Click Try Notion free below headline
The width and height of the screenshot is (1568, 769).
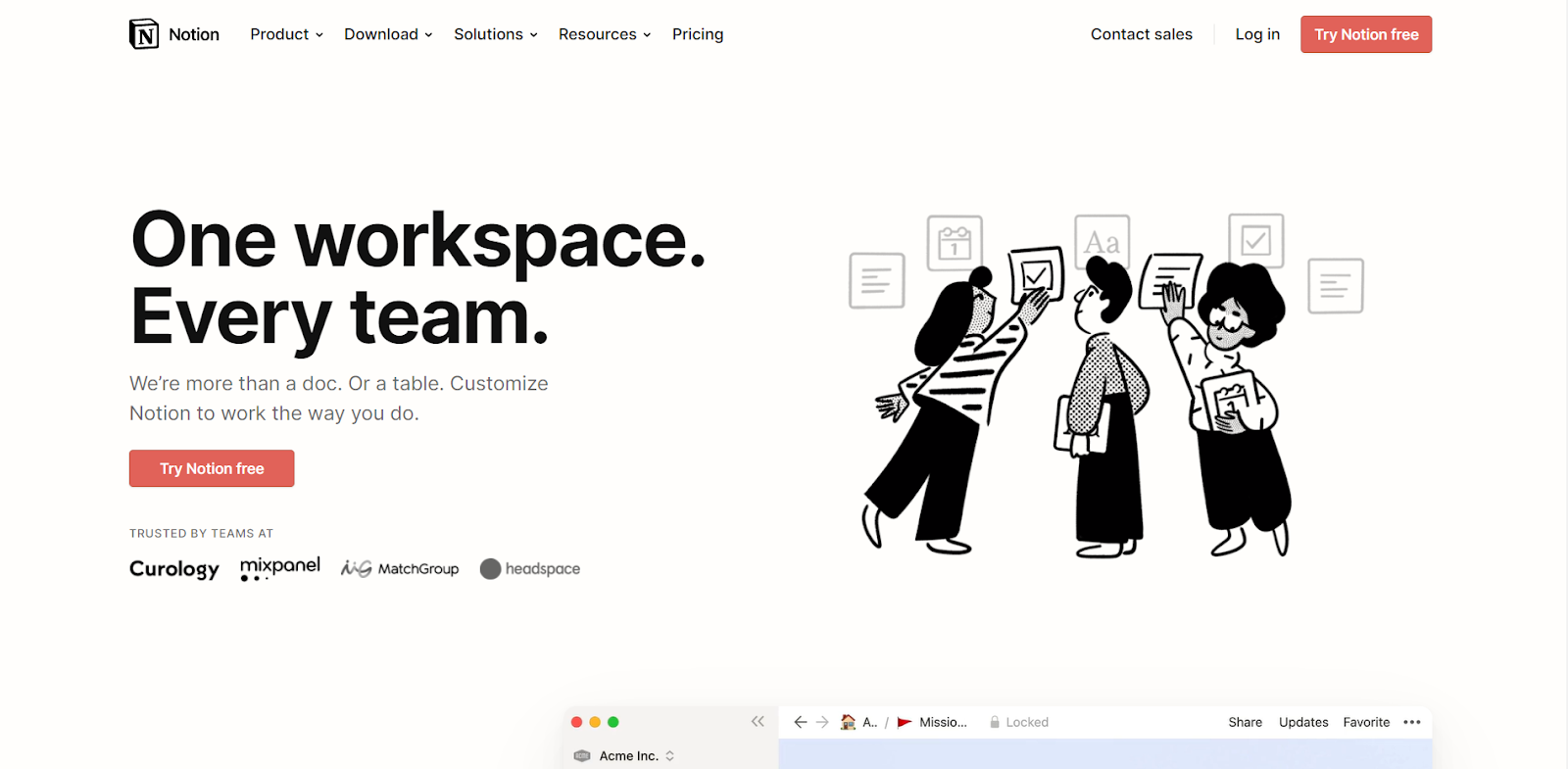tap(212, 468)
